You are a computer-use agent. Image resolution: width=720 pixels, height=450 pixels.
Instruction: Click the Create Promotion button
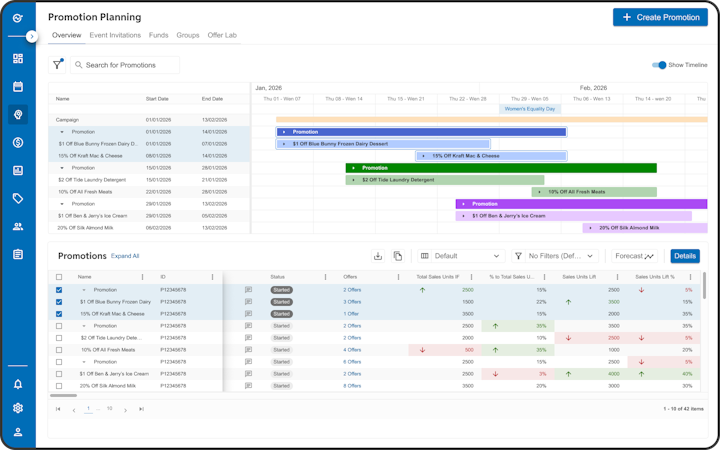pyautogui.click(x=660, y=17)
